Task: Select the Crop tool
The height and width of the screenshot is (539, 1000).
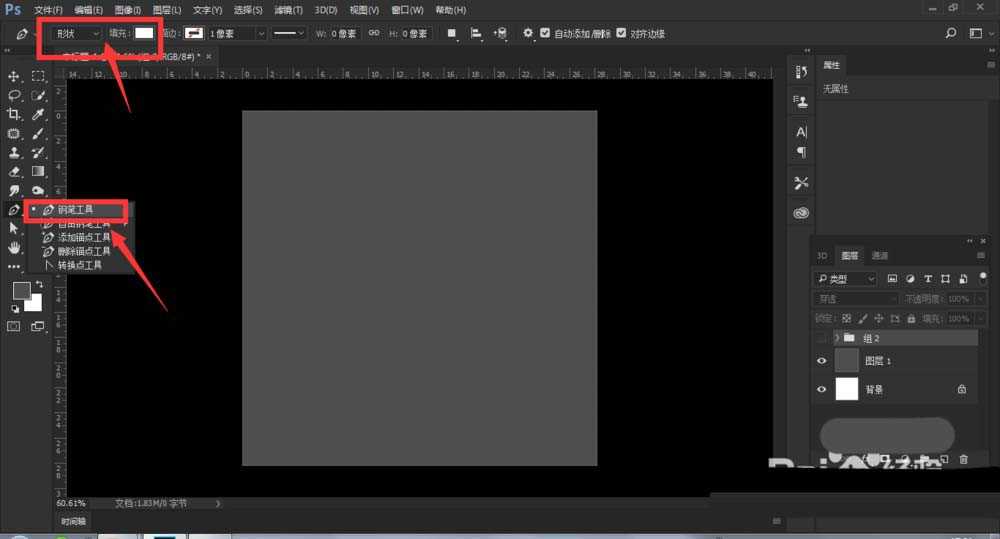Action: [x=14, y=115]
